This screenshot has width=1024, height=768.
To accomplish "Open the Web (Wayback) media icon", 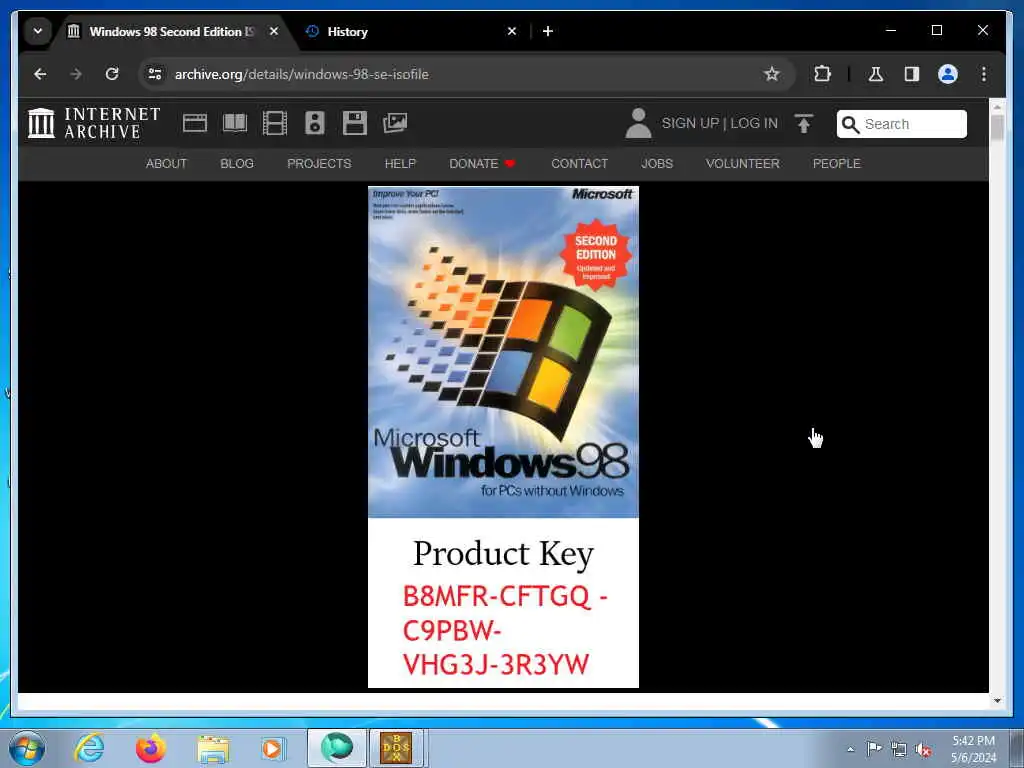I will pyautogui.click(x=195, y=123).
